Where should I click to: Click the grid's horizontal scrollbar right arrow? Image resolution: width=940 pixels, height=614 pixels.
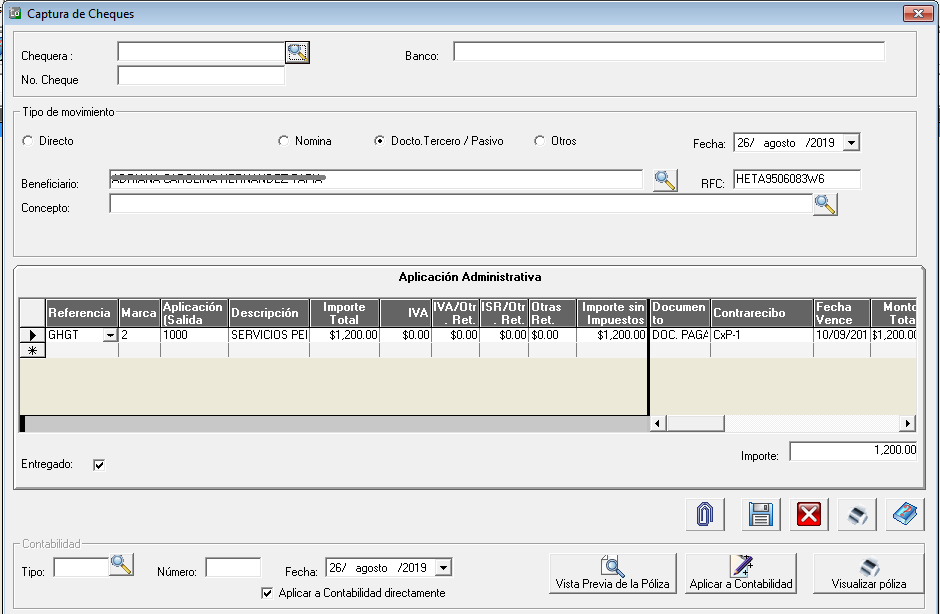tap(908, 423)
